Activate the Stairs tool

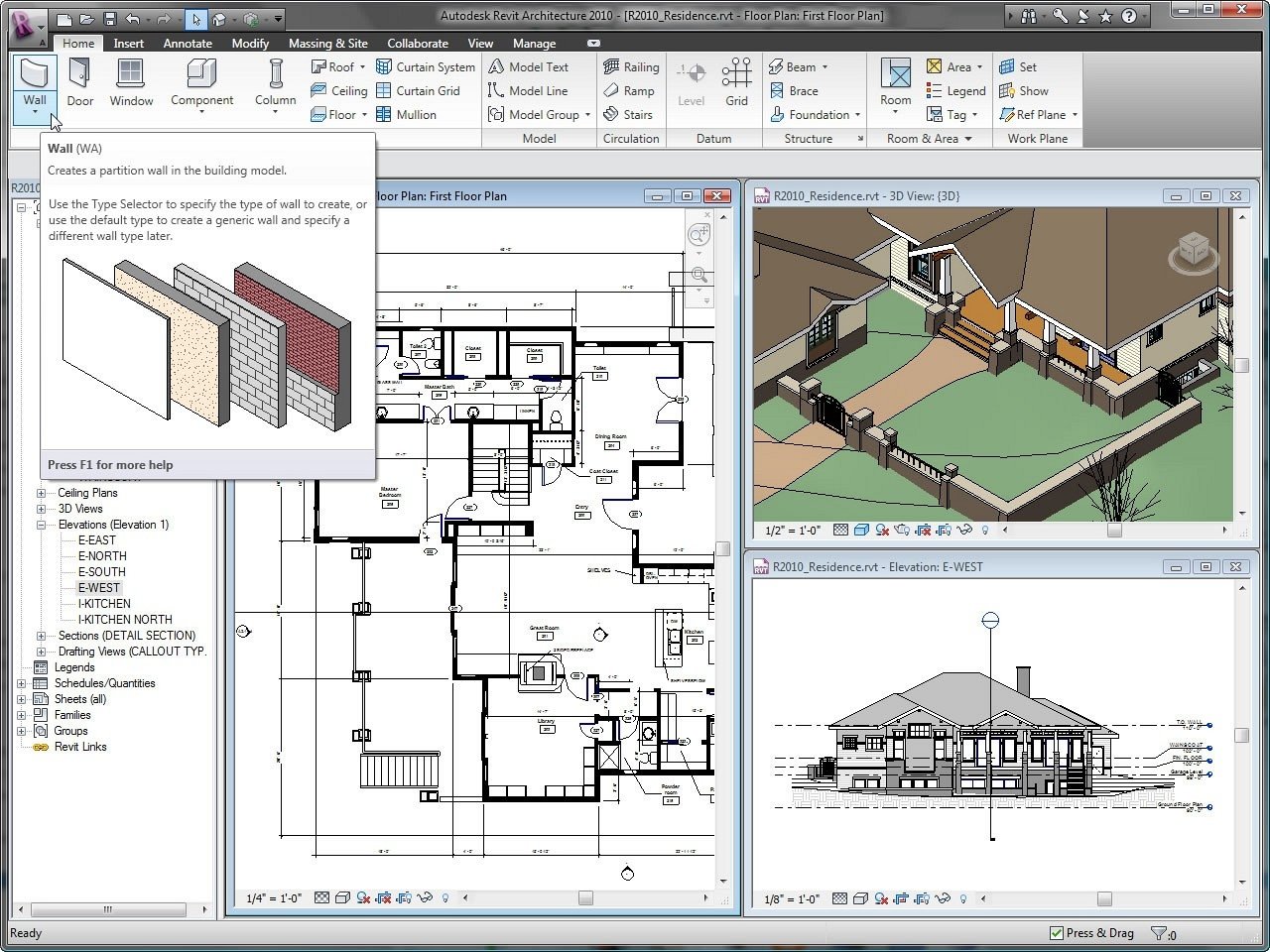[630, 114]
